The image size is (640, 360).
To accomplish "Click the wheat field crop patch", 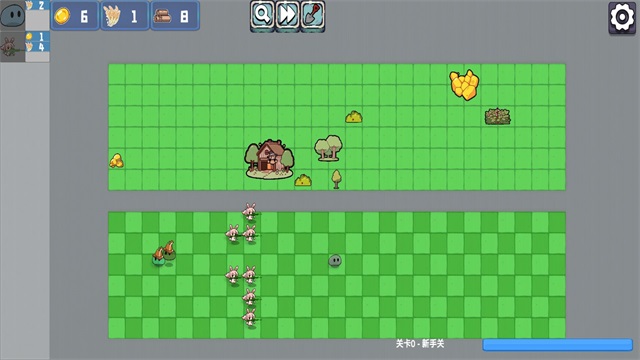I will [x=498, y=117].
